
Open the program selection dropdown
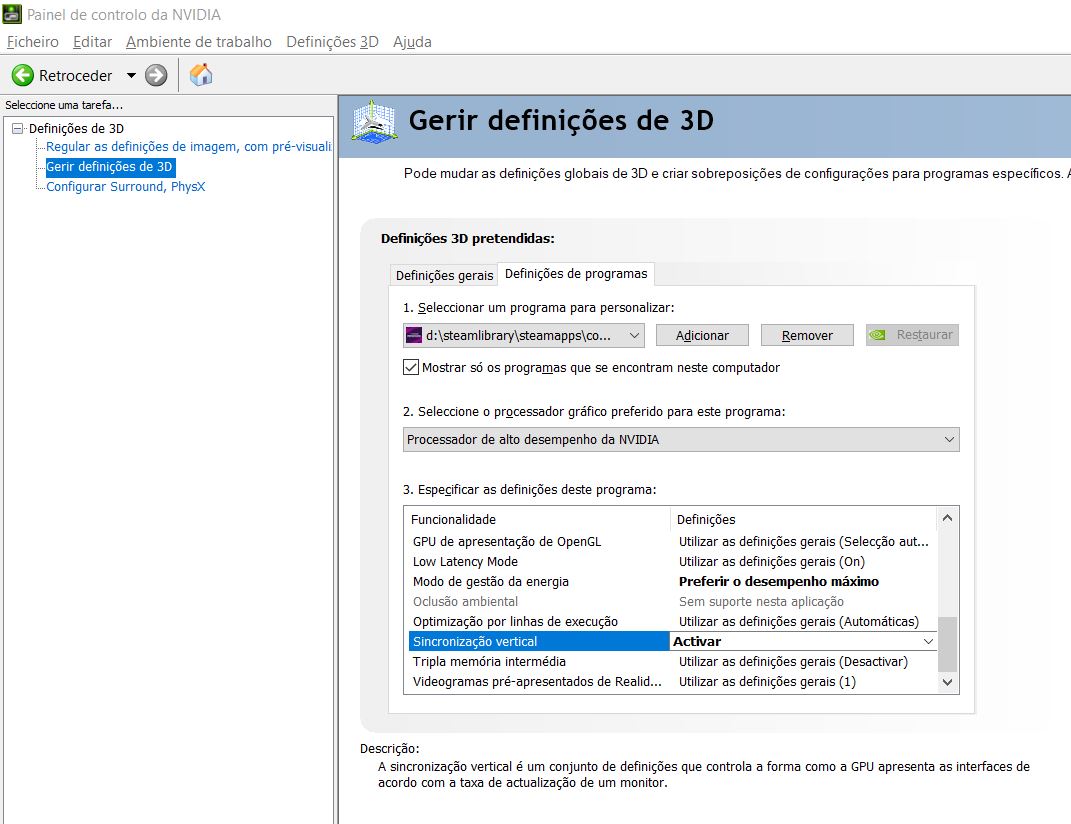coord(523,335)
